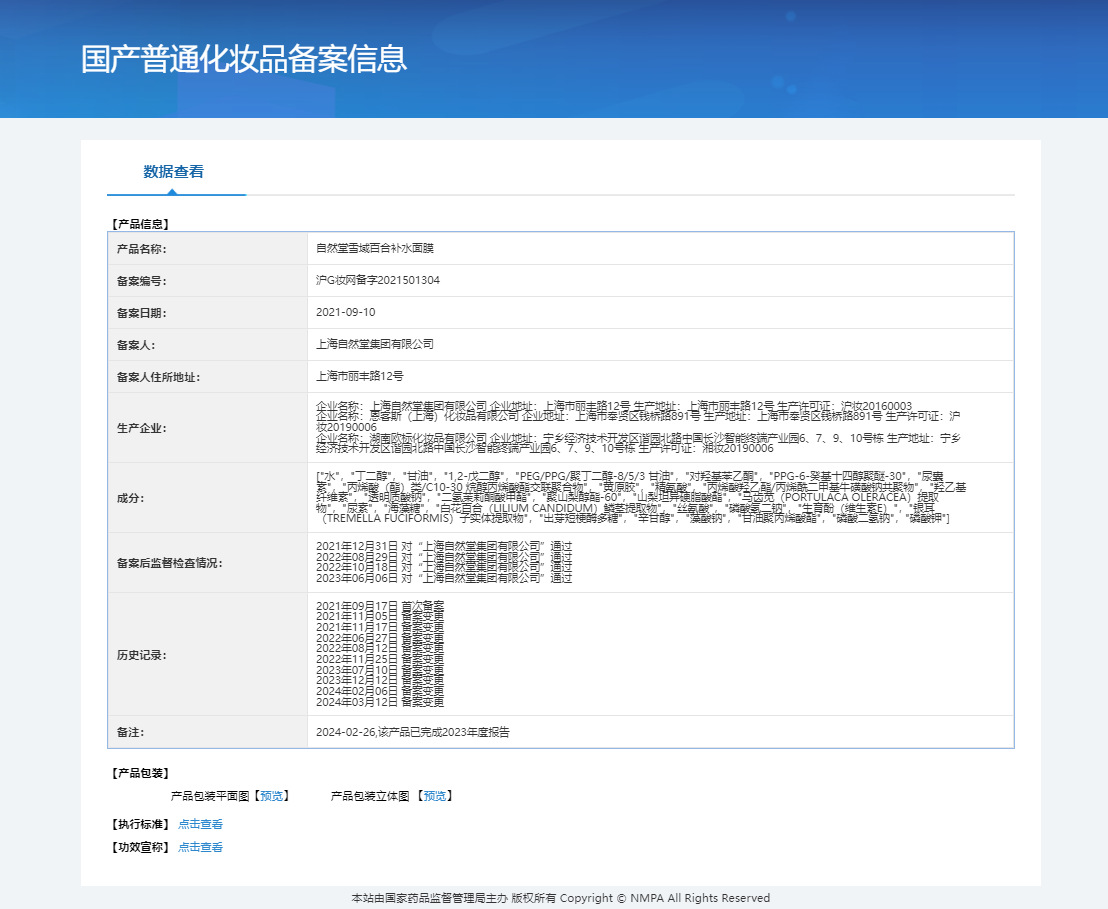
Task: Open 点击查看 link next to 执行标准
Action: tap(201, 824)
